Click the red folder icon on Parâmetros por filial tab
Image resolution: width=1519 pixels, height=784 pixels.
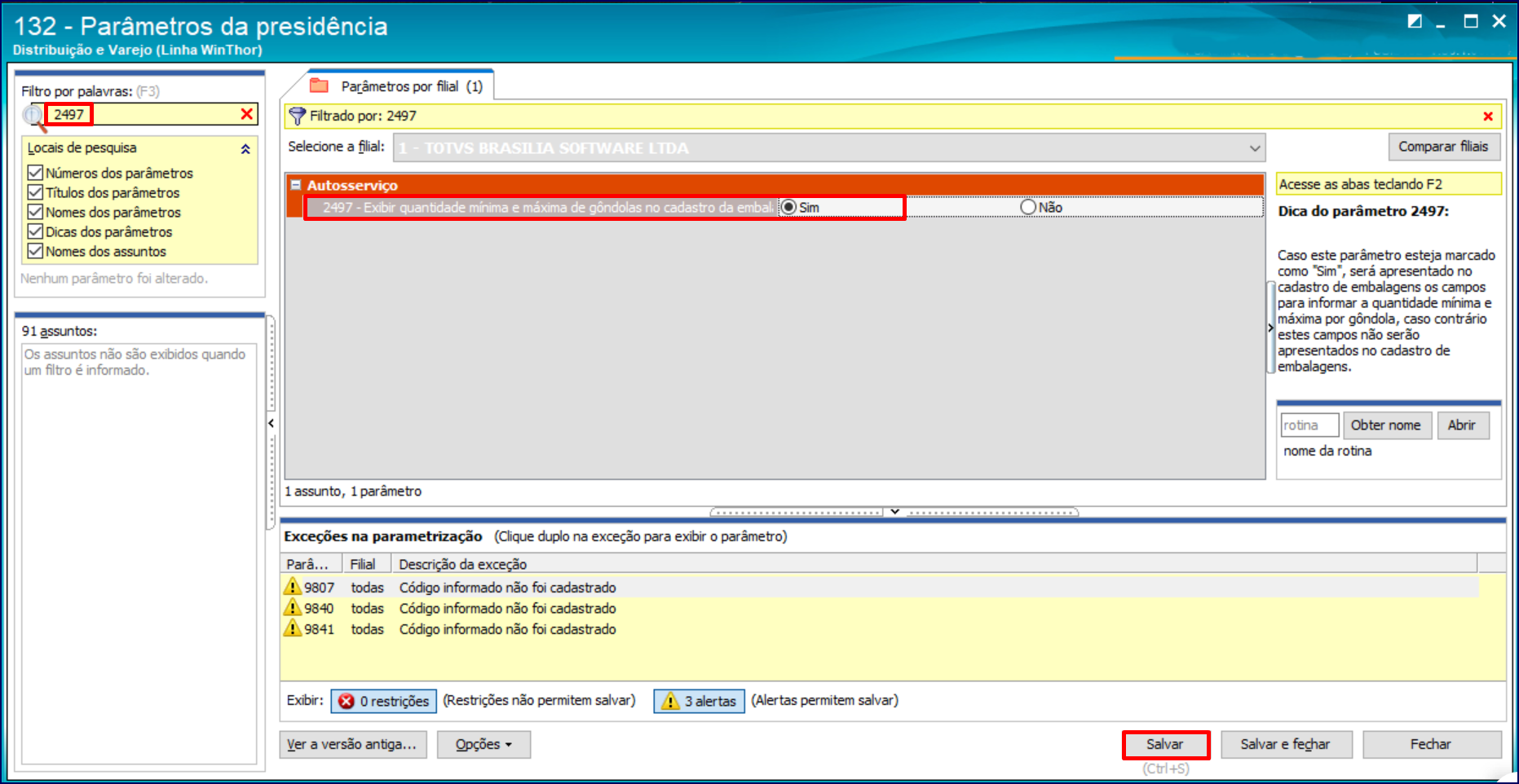[x=319, y=86]
